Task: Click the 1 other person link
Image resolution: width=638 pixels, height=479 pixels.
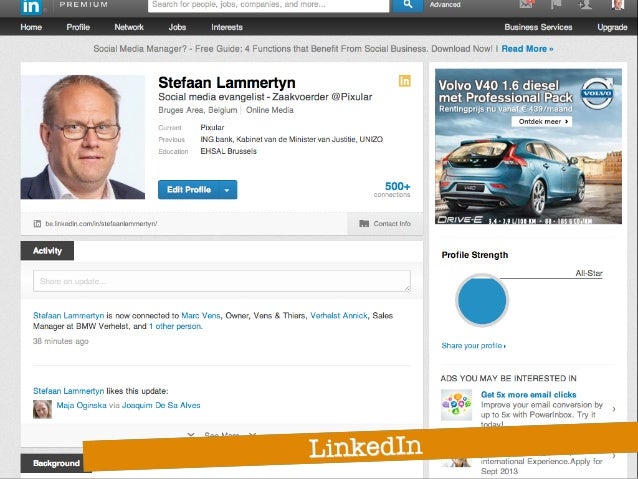Action: tap(175, 326)
